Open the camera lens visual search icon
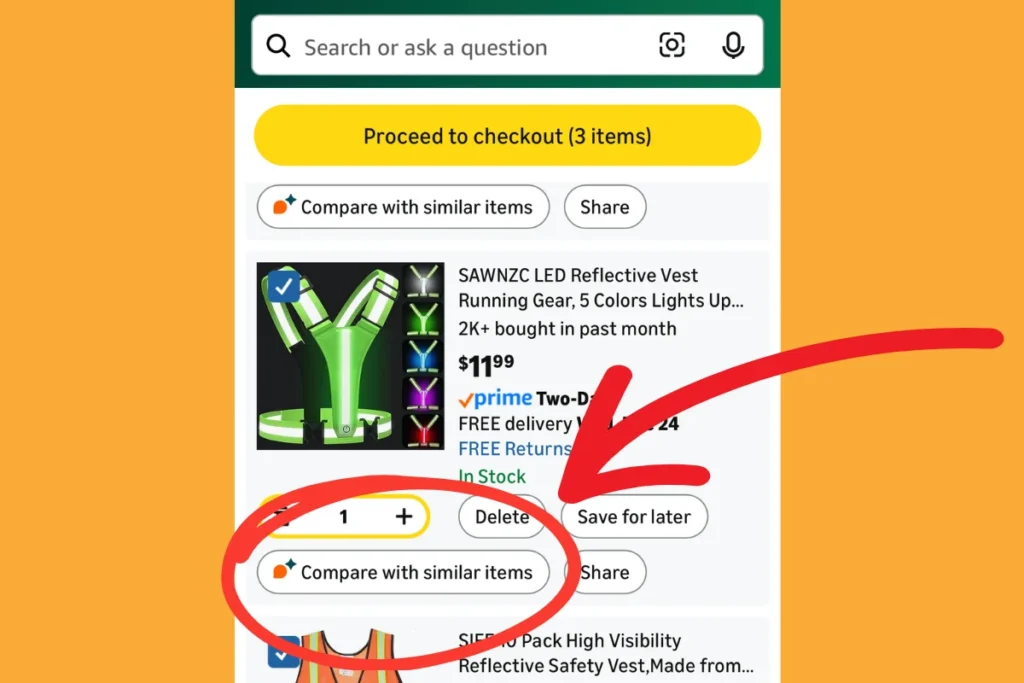The image size is (1024, 683). pyautogui.click(x=671, y=45)
